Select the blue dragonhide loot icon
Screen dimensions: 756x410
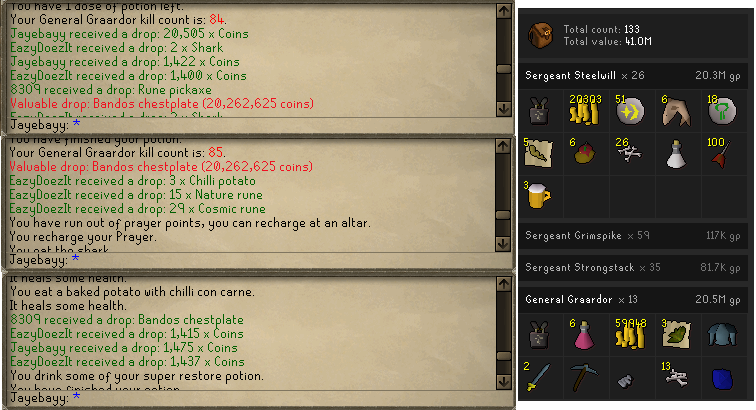coord(722,378)
